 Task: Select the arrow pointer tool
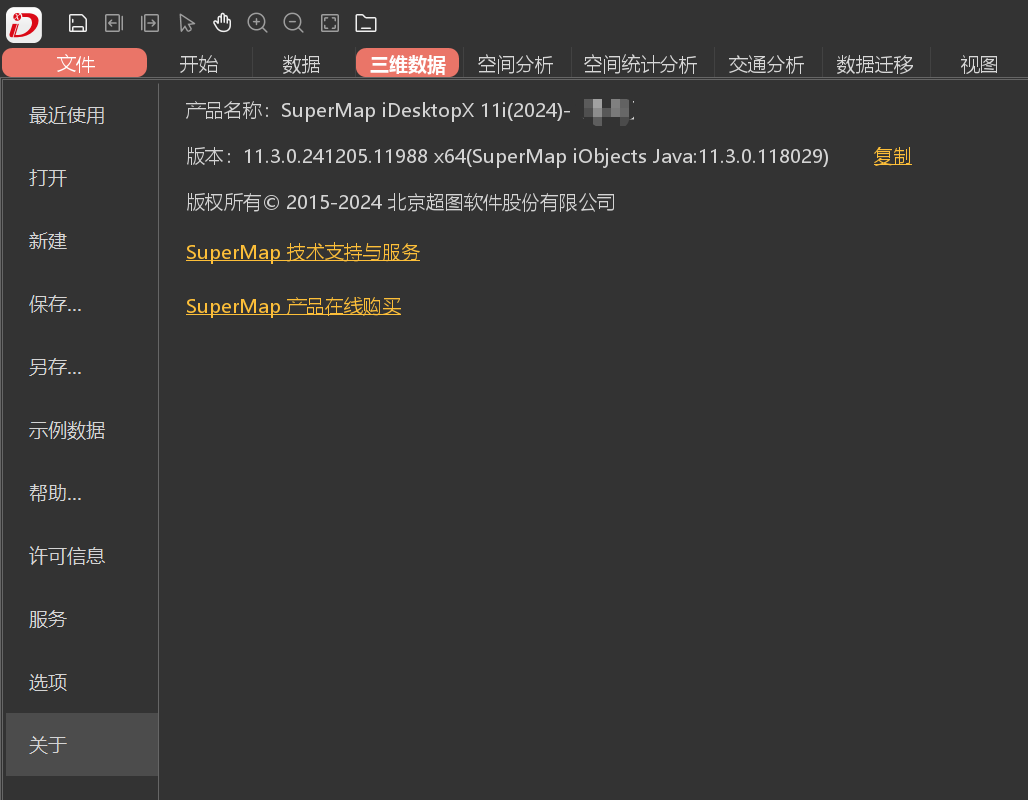186,23
